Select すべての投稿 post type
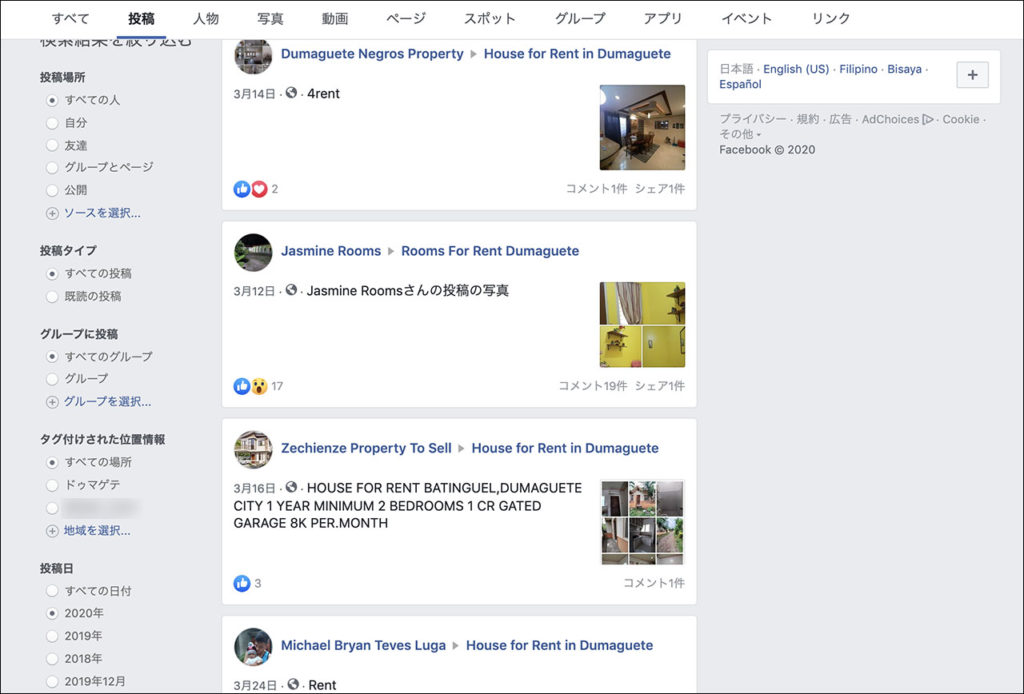The width and height of the screenshot is (1024, 694). 52,274
